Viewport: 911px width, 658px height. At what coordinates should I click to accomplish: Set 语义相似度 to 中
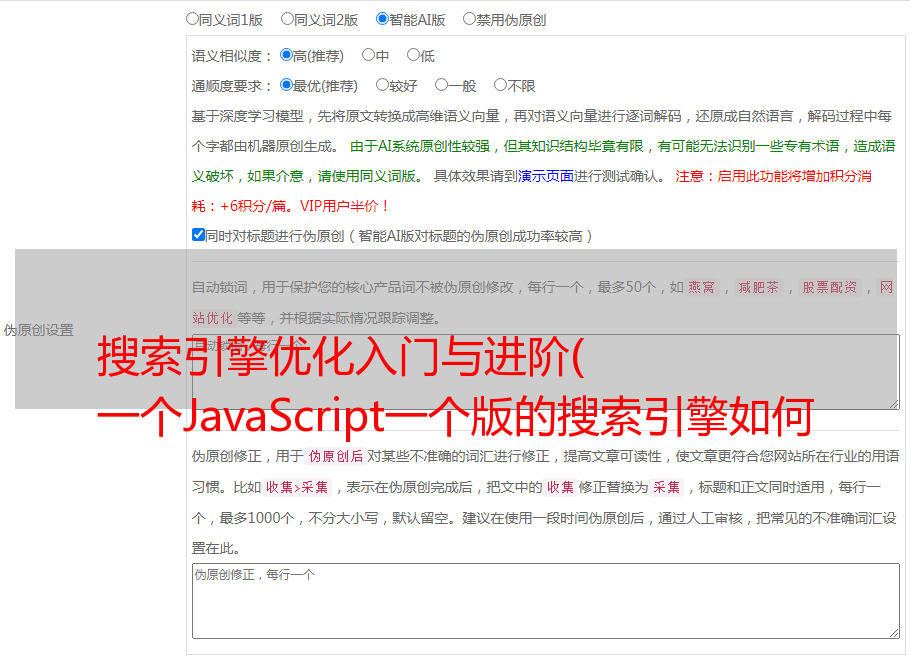click(x=368, y=55)
